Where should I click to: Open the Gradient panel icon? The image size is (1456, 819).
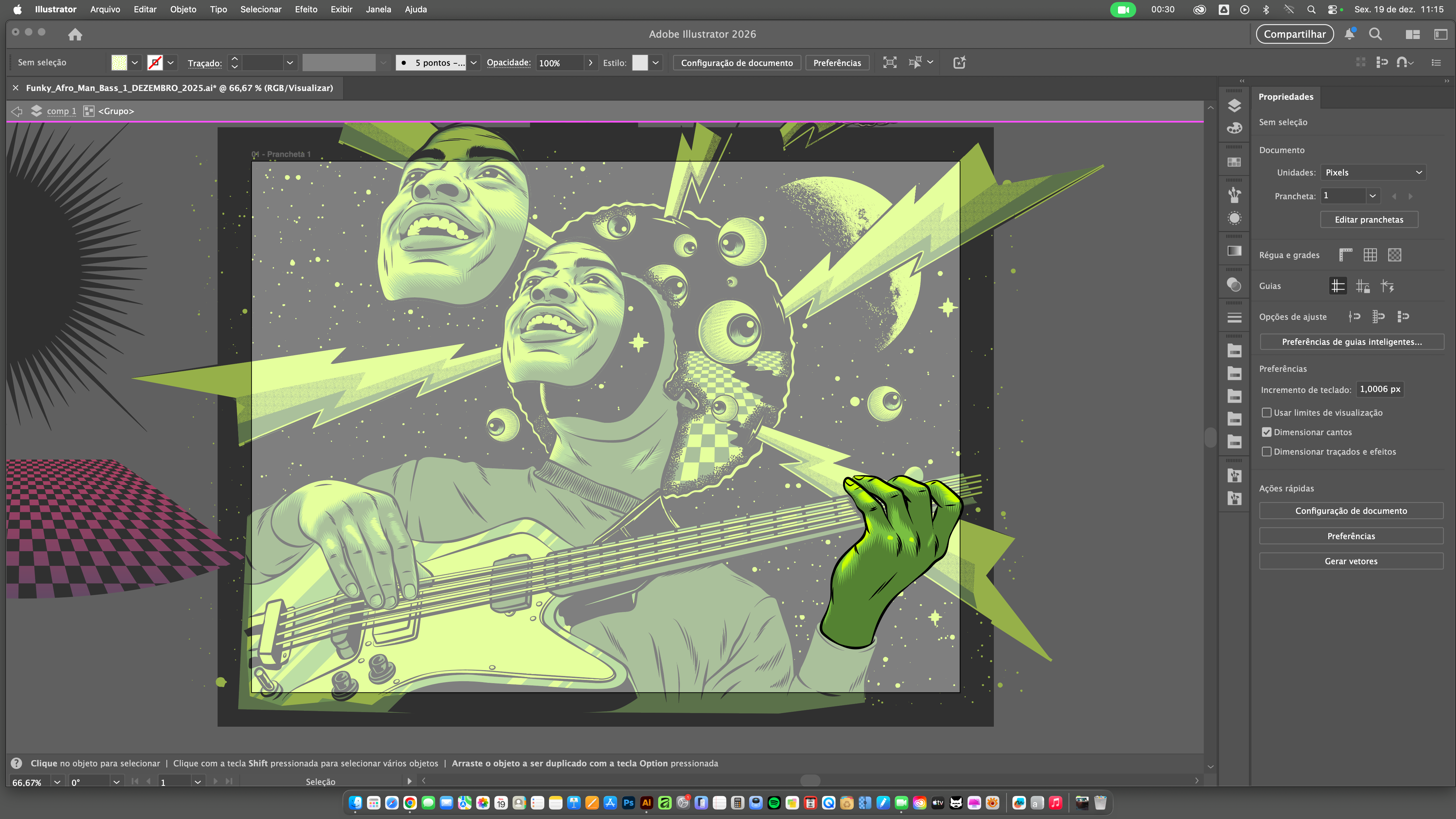1234,250
